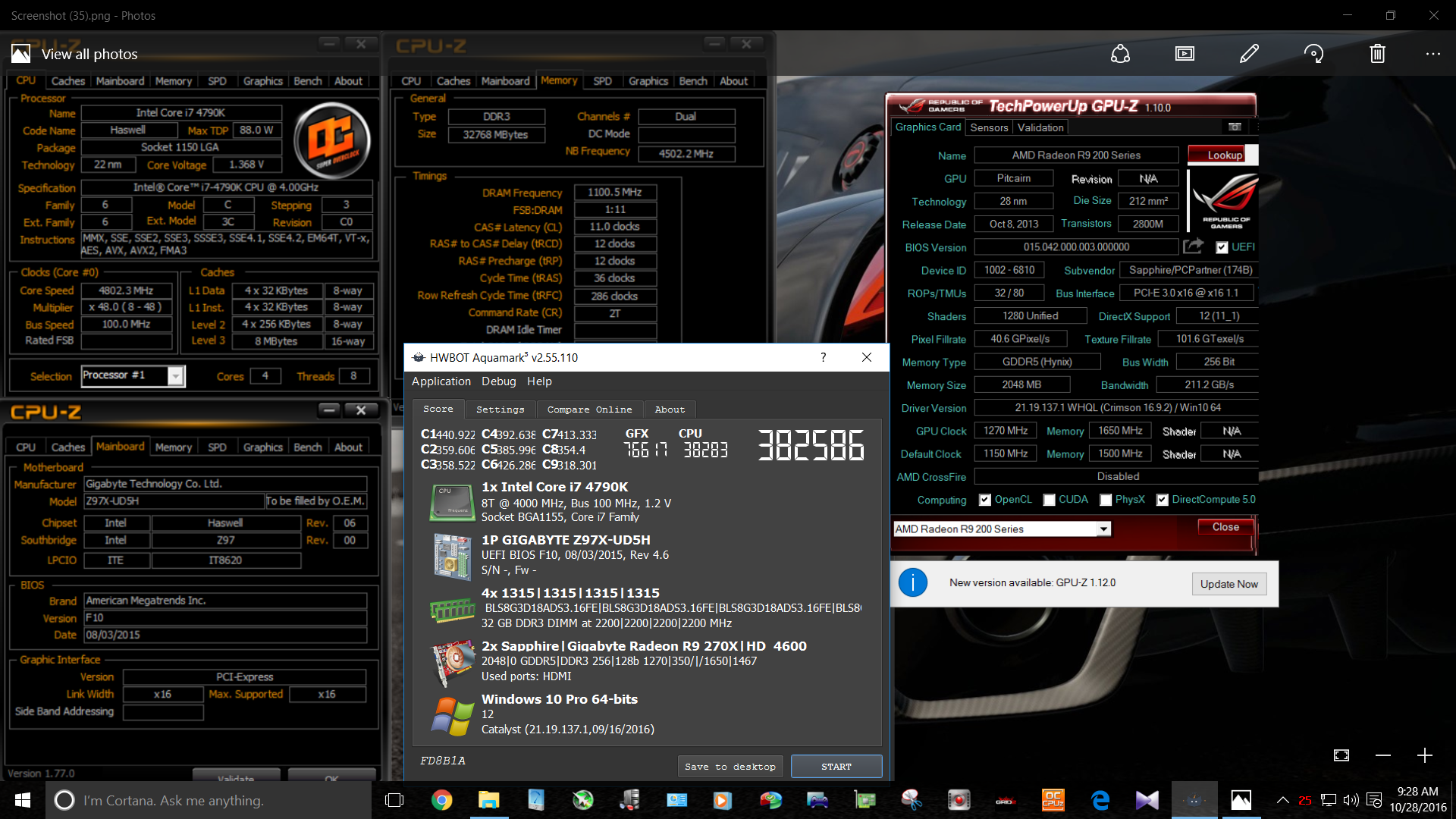Click the taskbar clock showing 9:28 AM
1456x819 pixels.
1417,800
